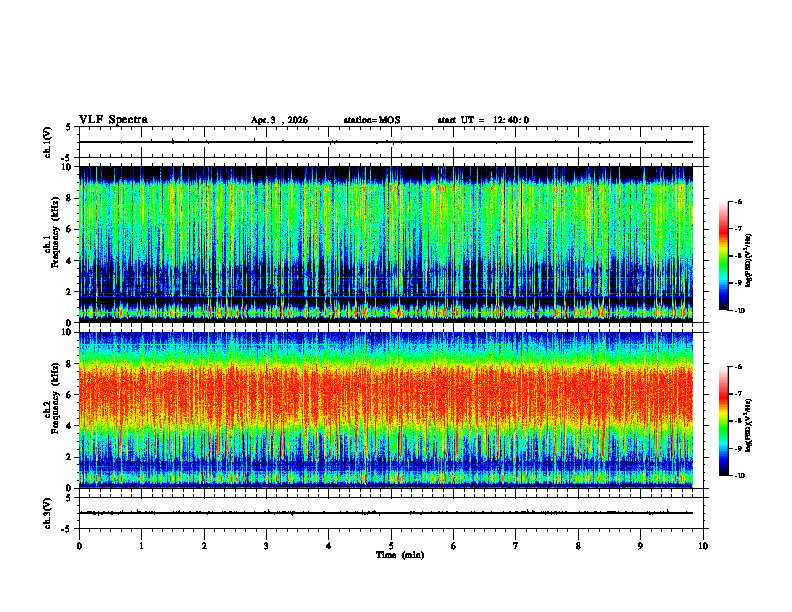Click time axis tick label "1"
792x612 pixels.
pyautogui.click(x=141, y=546)
